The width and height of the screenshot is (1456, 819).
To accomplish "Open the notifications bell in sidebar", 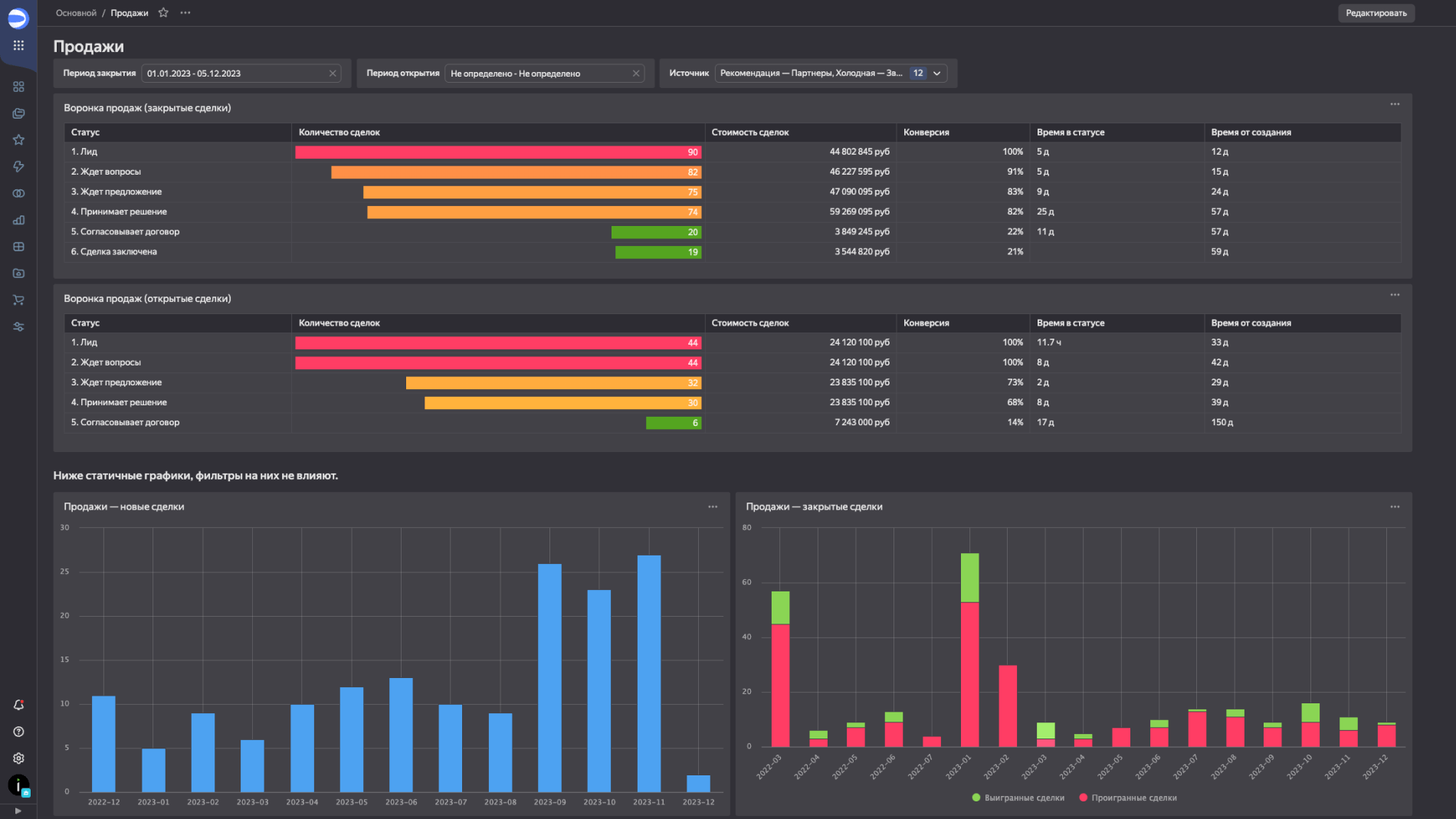I will click(x=18, y=705).
